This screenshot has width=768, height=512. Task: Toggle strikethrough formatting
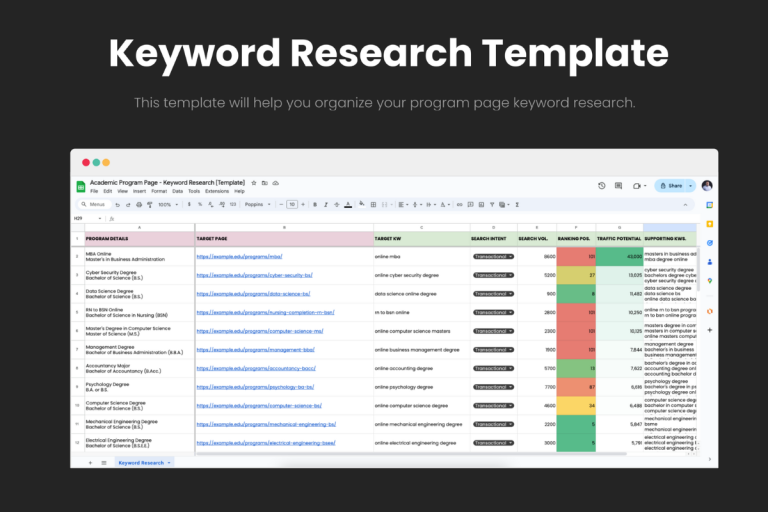pyautogui.click(x=336, y=205)
